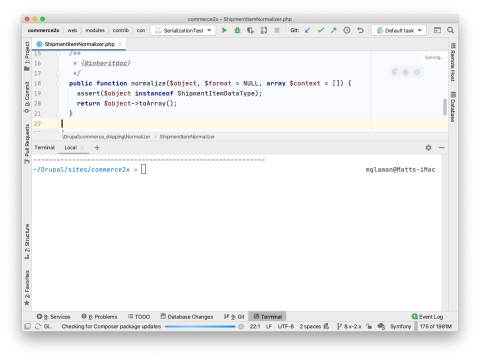Screen dimensions: 480x360
Task: Open the Remote Host side panel
Action: click(x=453, y=62)
